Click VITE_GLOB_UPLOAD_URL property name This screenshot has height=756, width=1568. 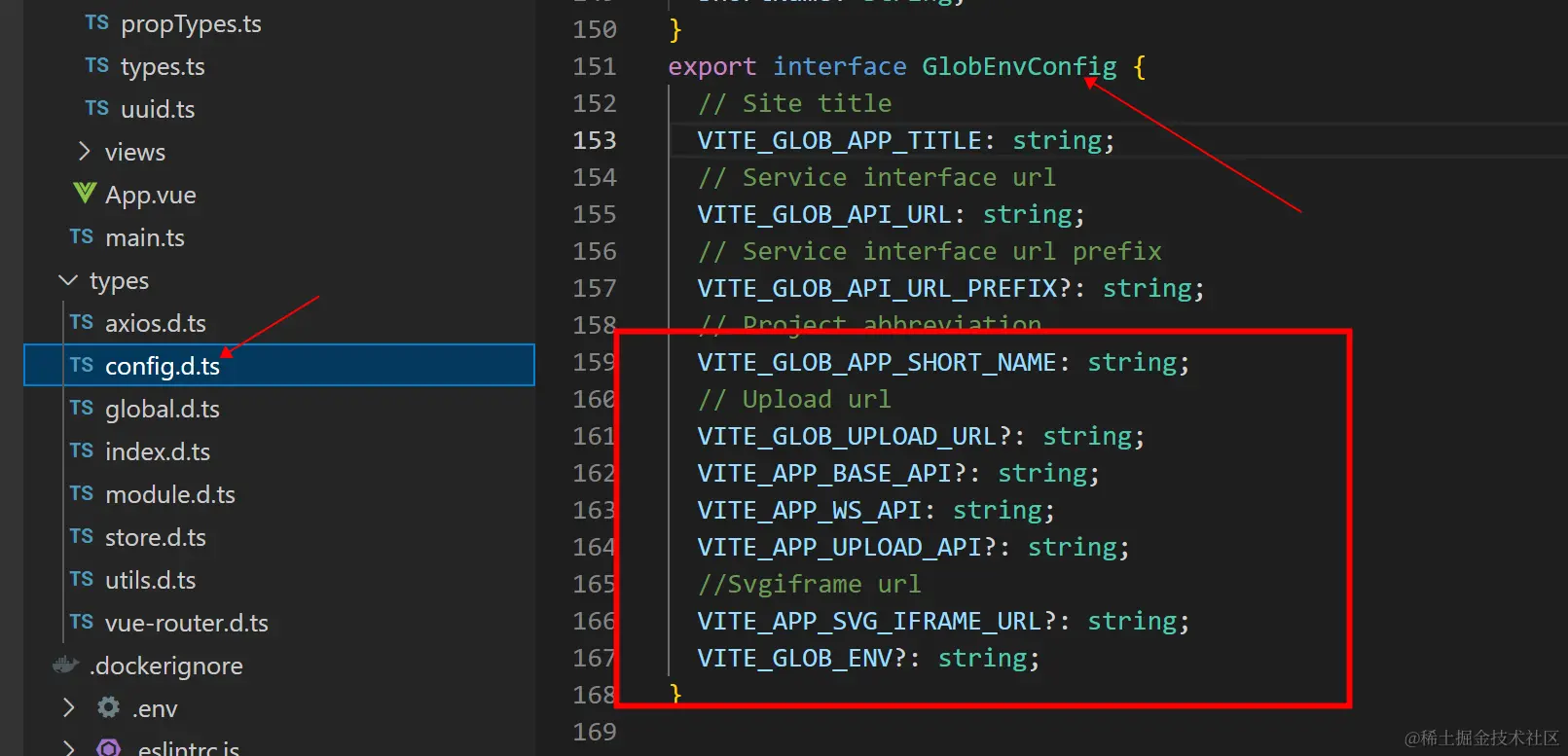847,436
